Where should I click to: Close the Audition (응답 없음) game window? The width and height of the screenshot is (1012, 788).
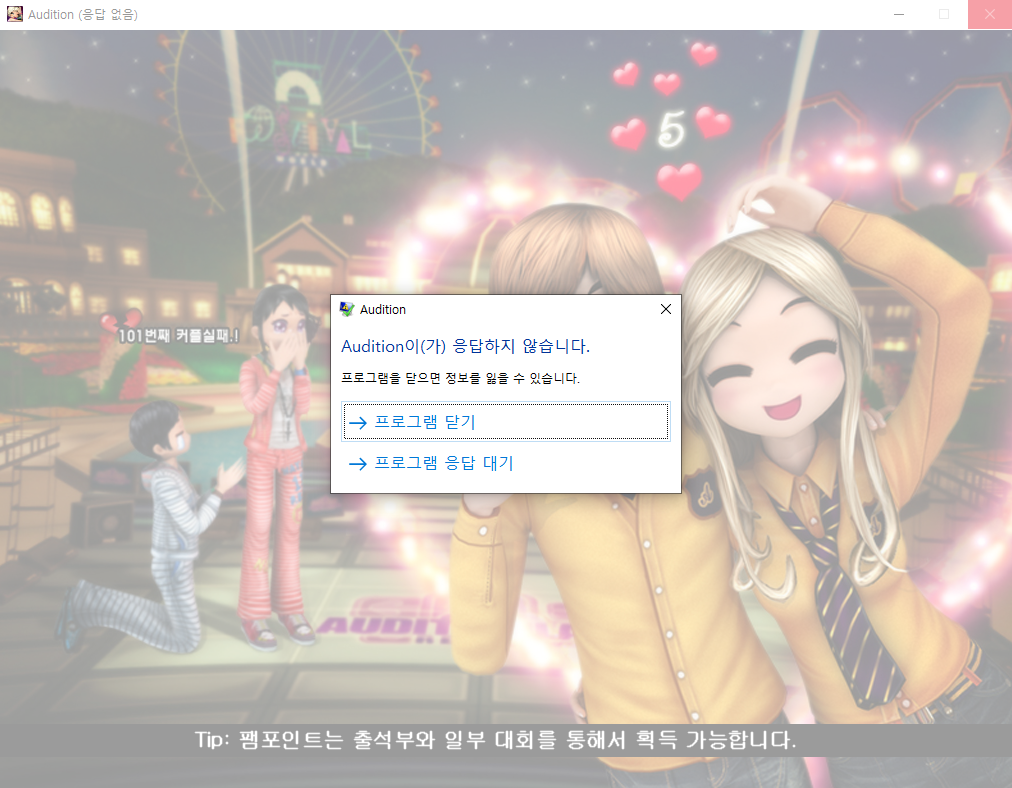pos(989,14)
